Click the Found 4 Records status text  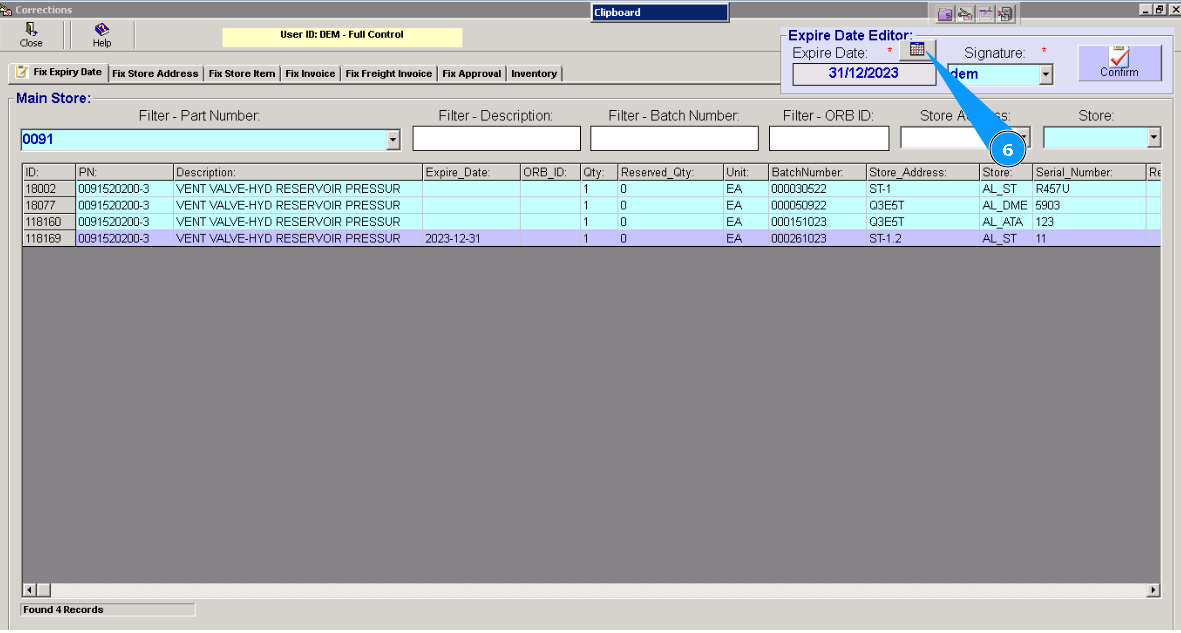click(x=63, y=610)
